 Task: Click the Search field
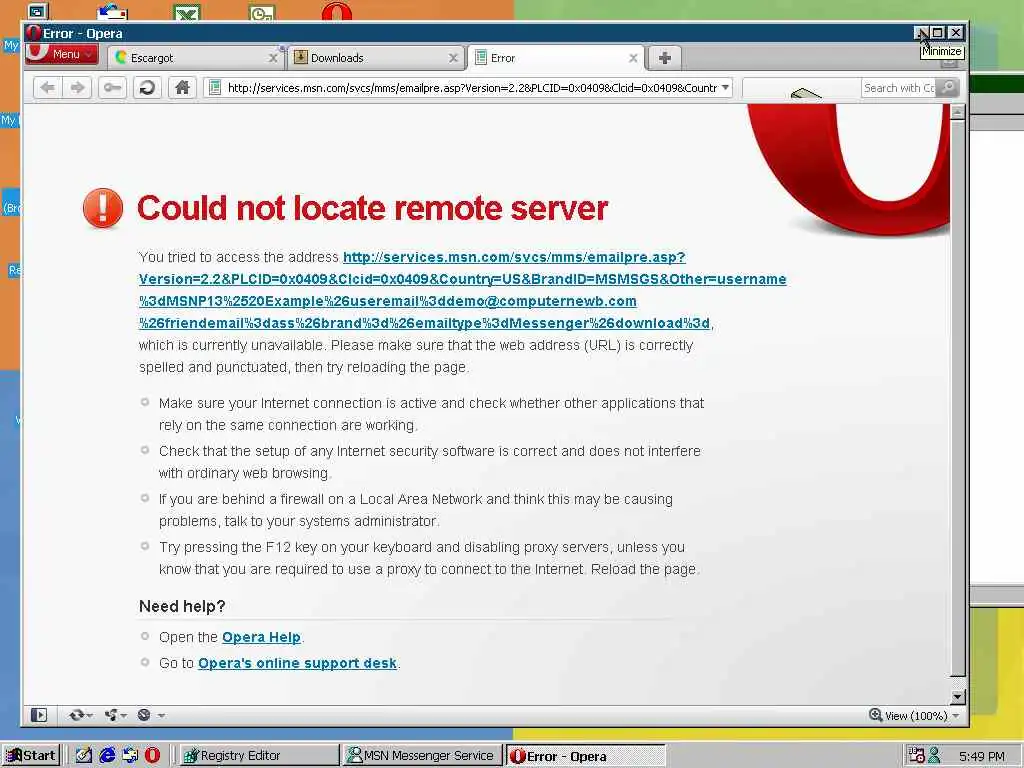point(898,88)
